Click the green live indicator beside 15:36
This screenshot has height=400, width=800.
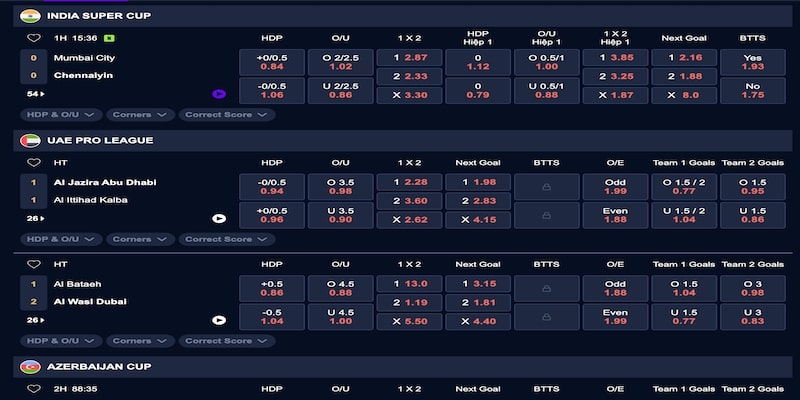pos(109,38)
